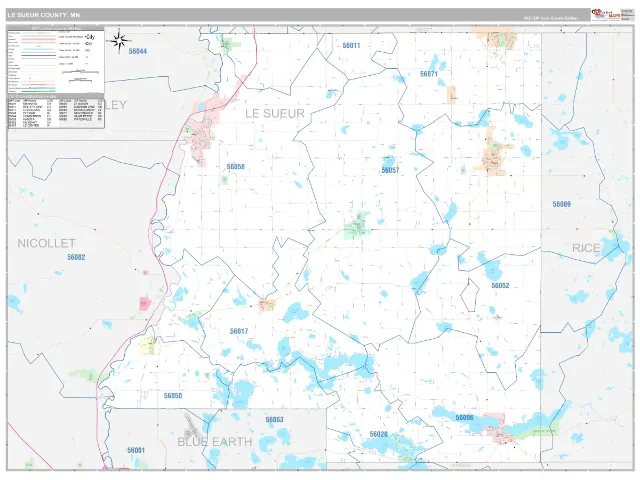This screenshot has width=640, height=480.
Task: Select ZIP code label 56028
Action: tap(378, 434)
